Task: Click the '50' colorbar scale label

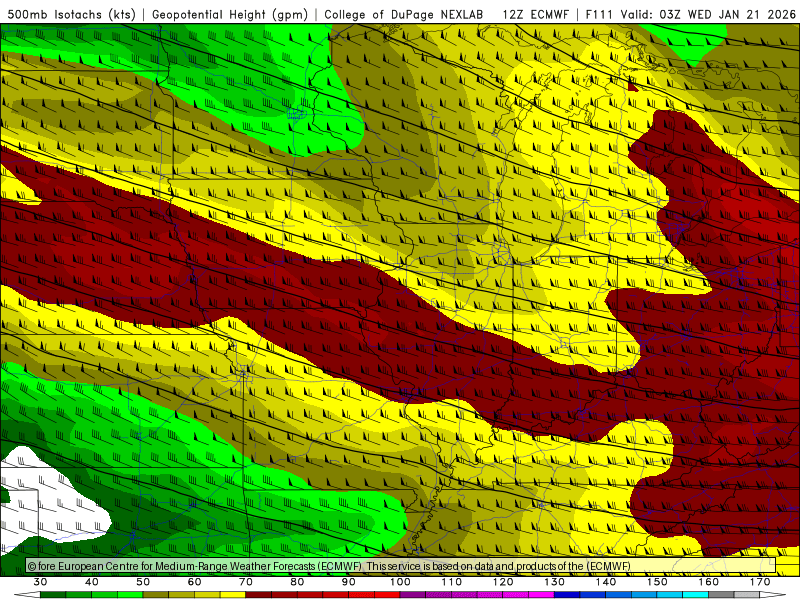Action: [x=143, y=582]
